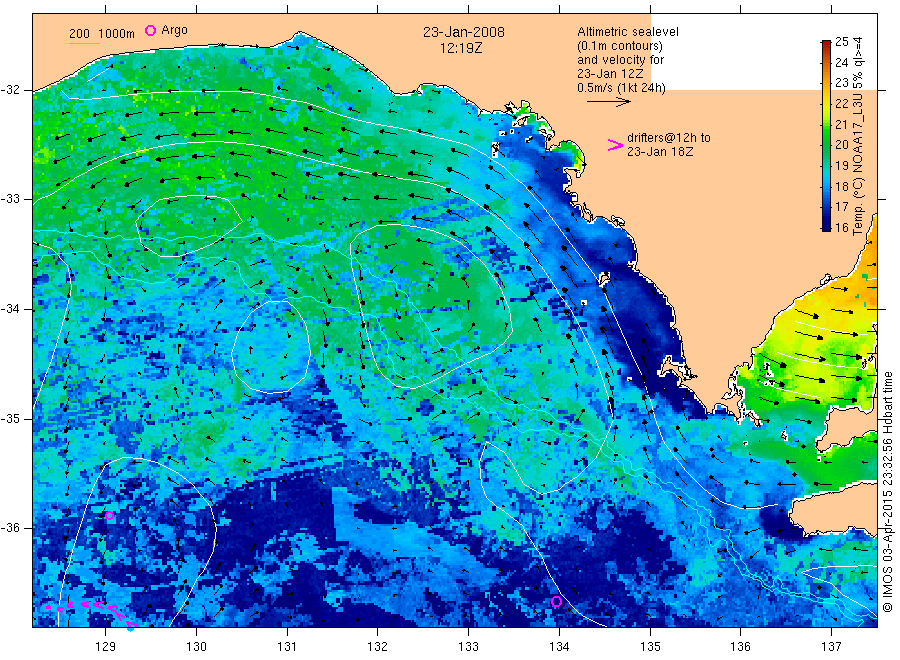Click the latitude label "-34"
The image size is (900, 660).
[x=10, y=309]
